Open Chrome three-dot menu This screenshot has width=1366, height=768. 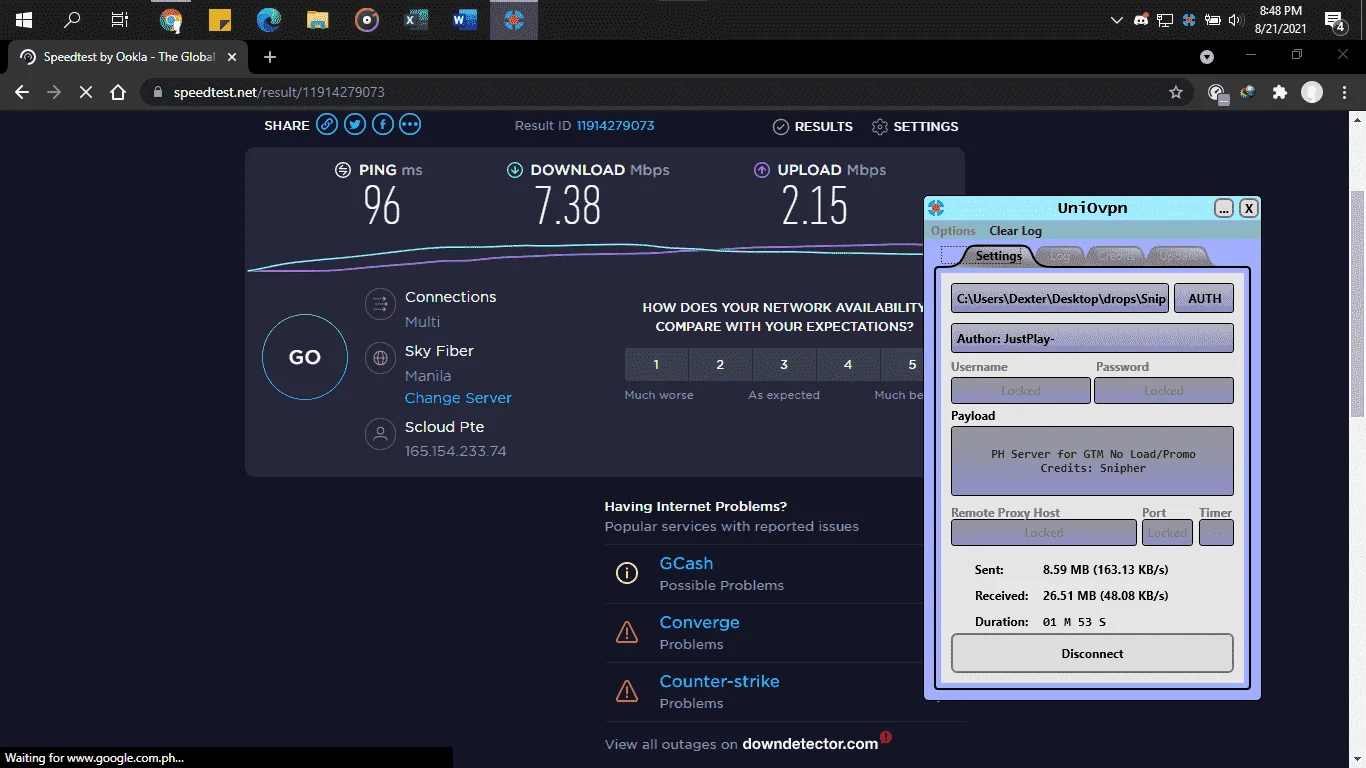coord(1346,92)
